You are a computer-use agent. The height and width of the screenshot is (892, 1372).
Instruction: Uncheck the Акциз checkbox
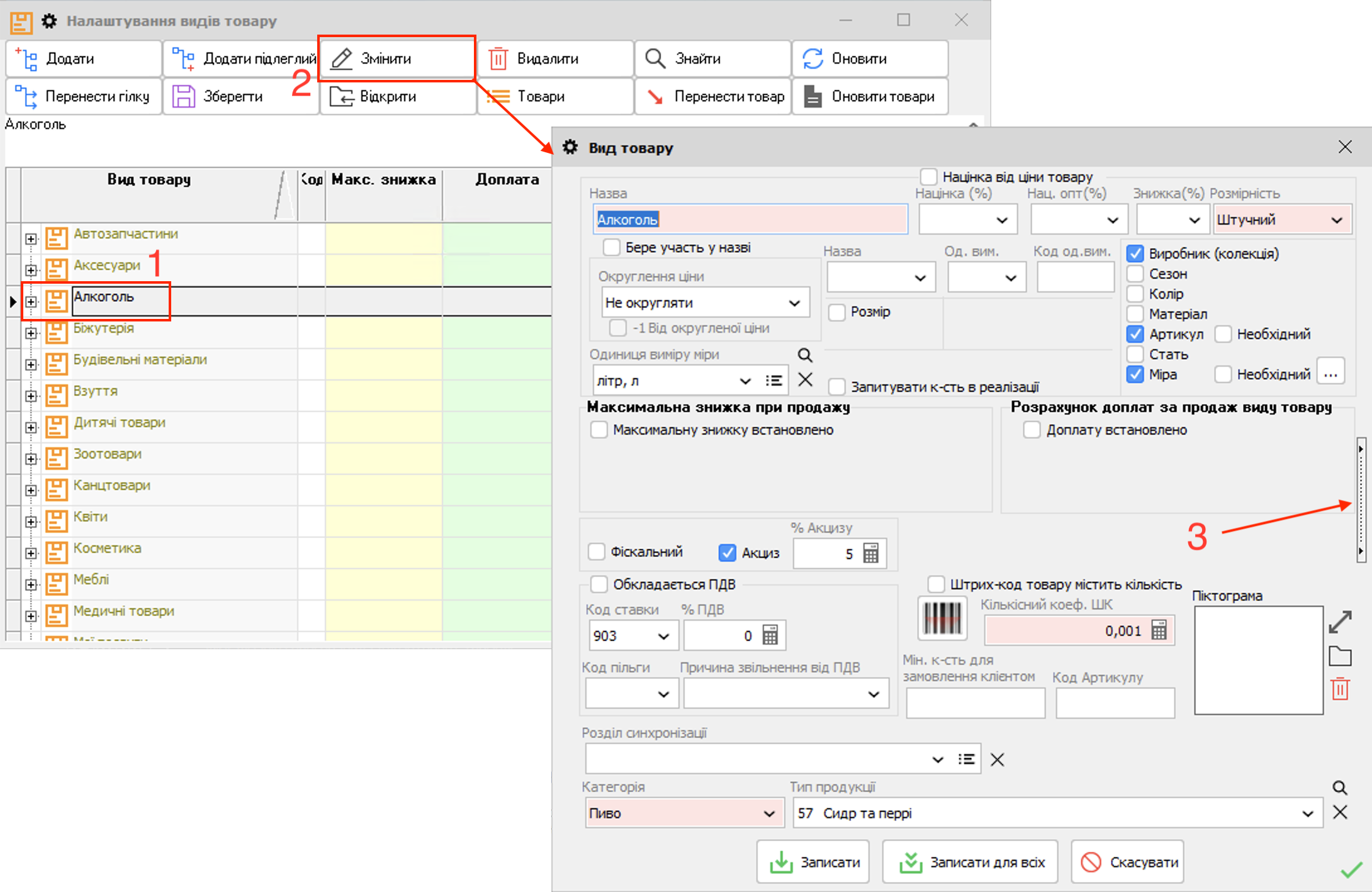coord(728,552)
